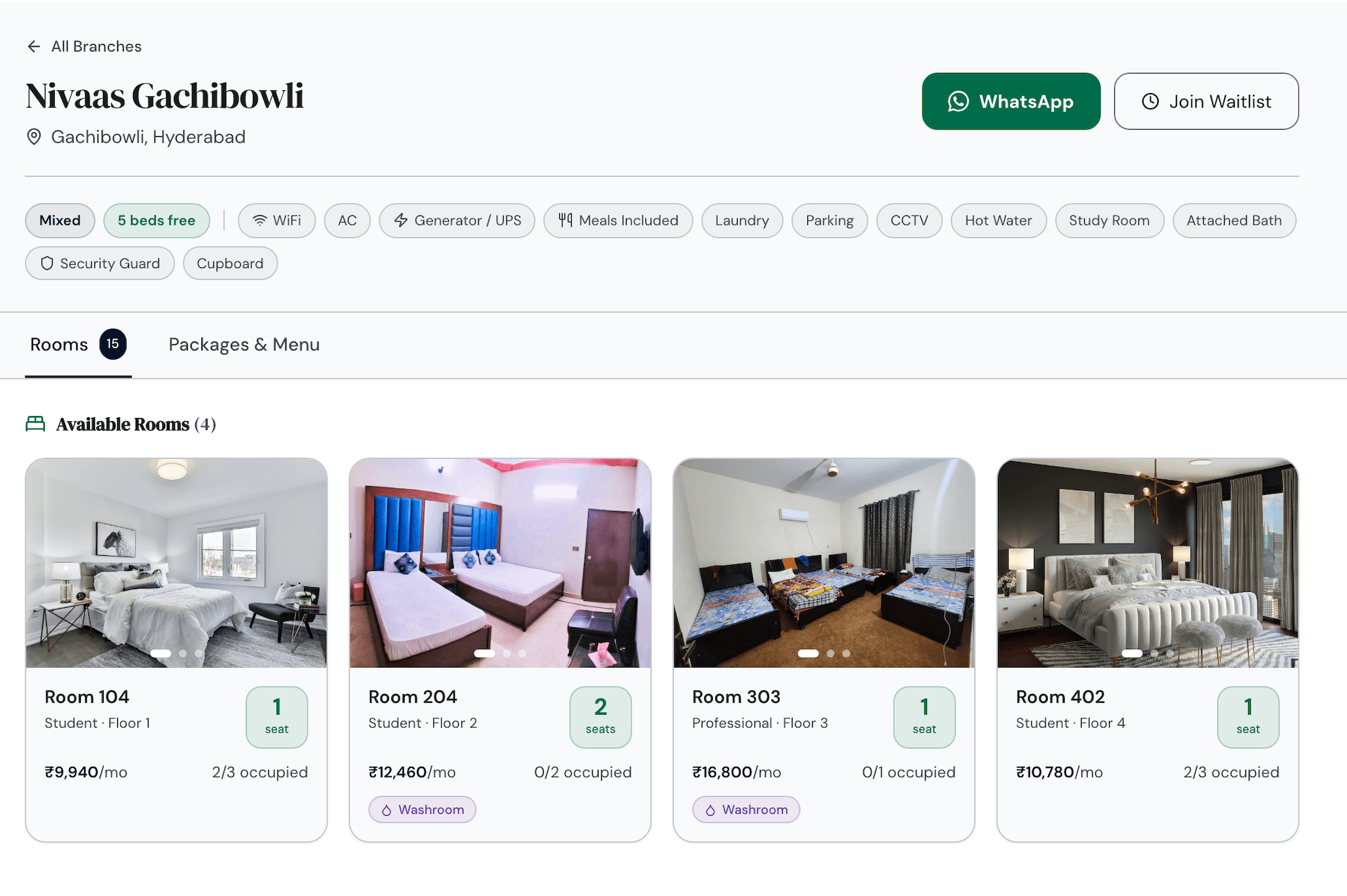Click the WiFi signal icon
Screen dimensions: 1347x896
click(260, 221)
